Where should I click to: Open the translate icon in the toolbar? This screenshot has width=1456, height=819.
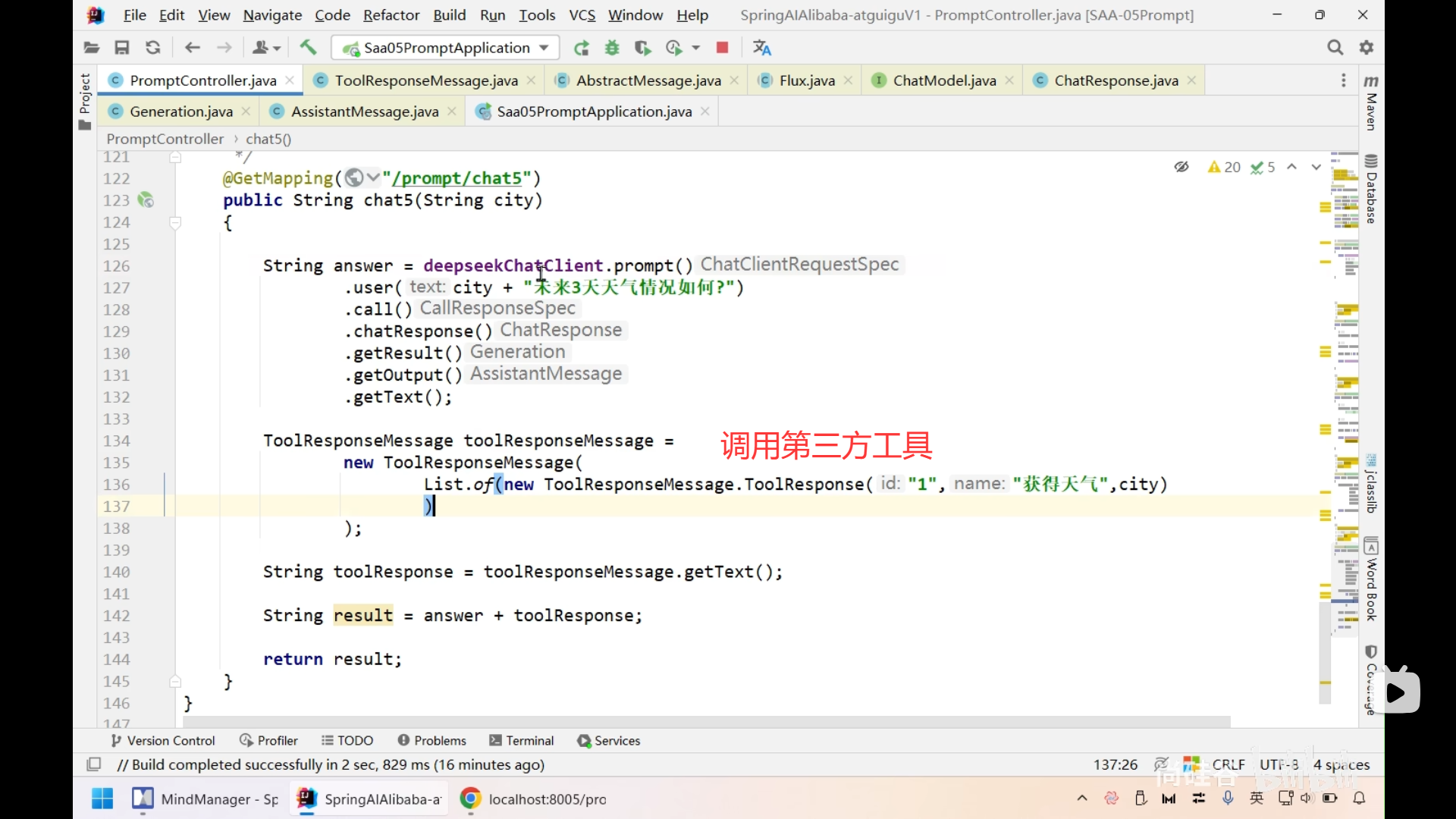tap(761, 48)
